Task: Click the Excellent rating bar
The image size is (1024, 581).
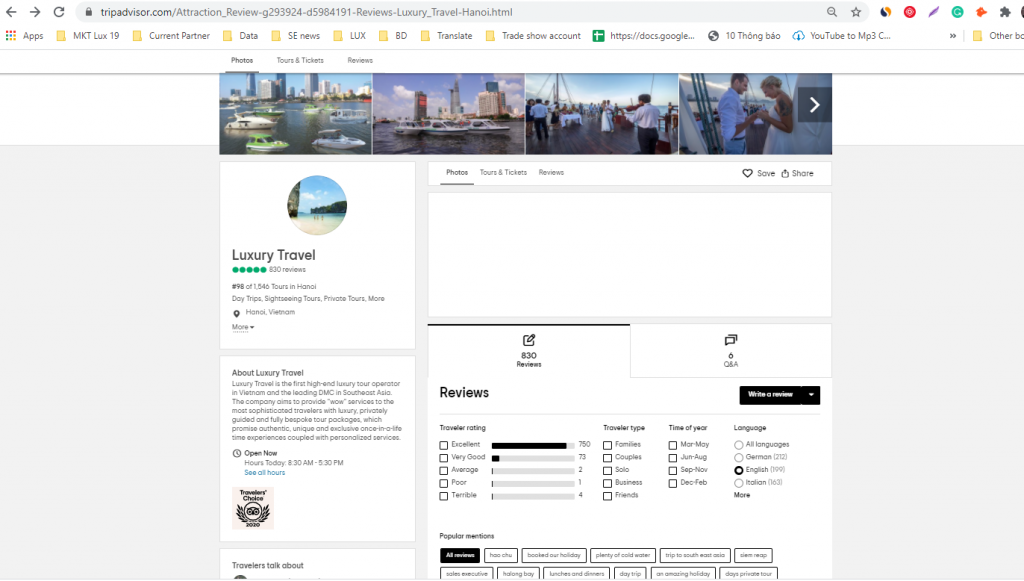Action: coord(533,445)
